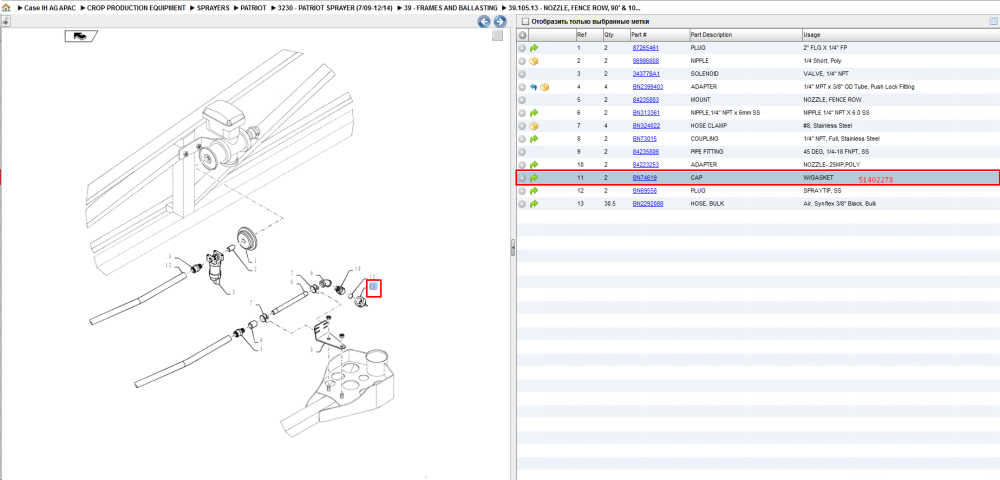1000x480 pixels.
Task: Click the '45 DEG, 1/4-18 FNPT, SS' usage cell
Action: click(837, 152)
